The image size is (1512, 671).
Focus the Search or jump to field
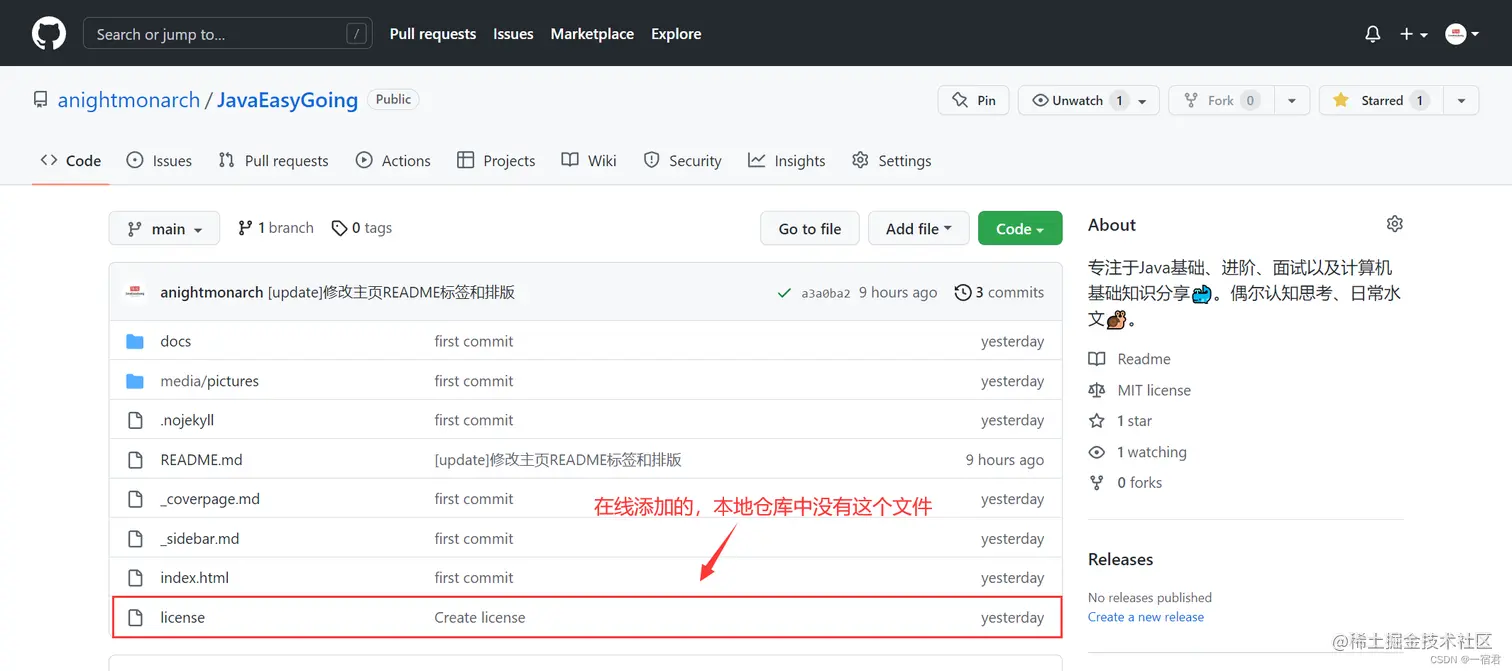(x=228, y=34)
